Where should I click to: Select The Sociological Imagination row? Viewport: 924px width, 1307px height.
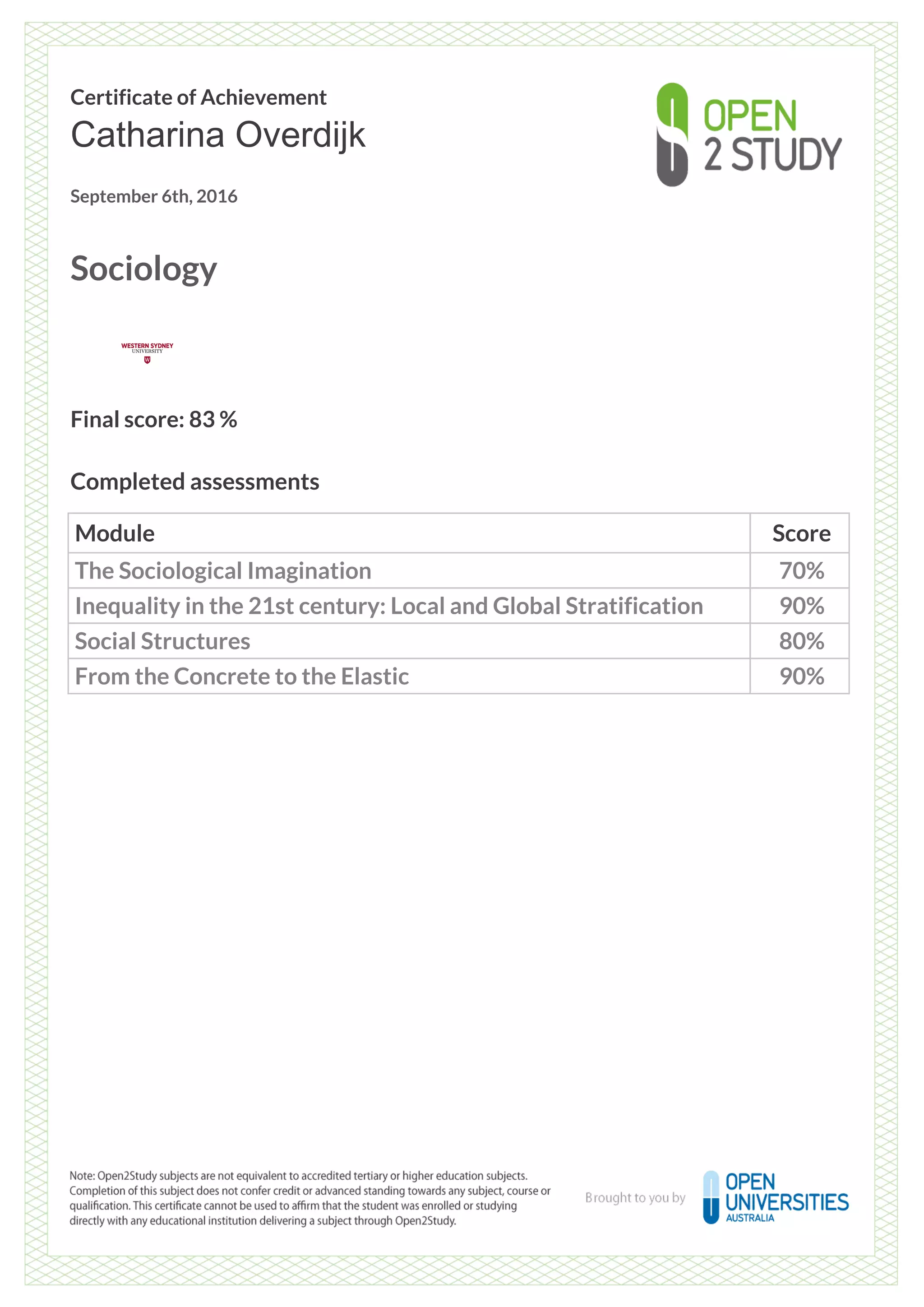[x=458, y=570]
